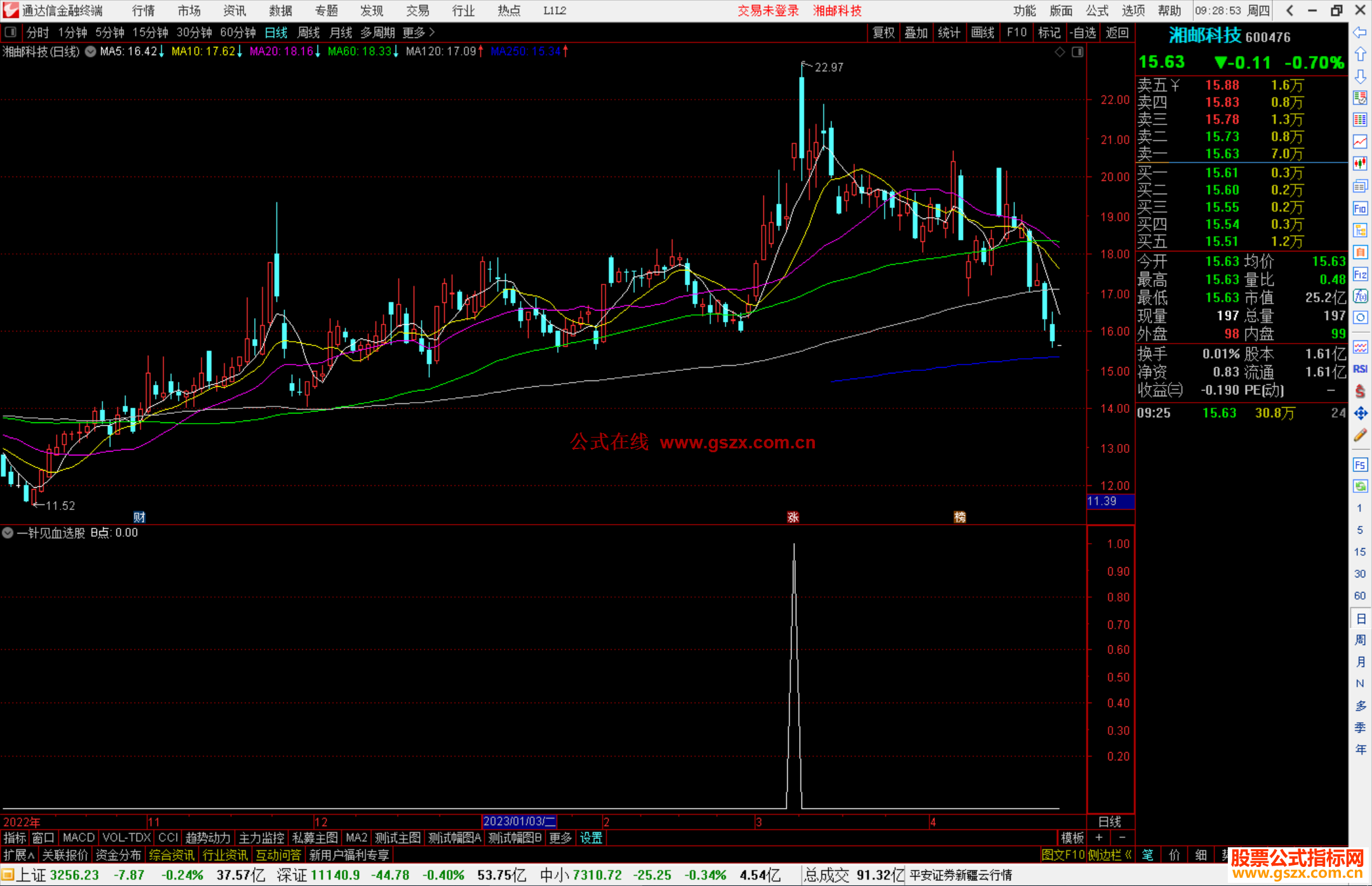The image size is (1372, 886).
Task: Open the orange document sidebar icon
Action: [x=1360, y=252]
